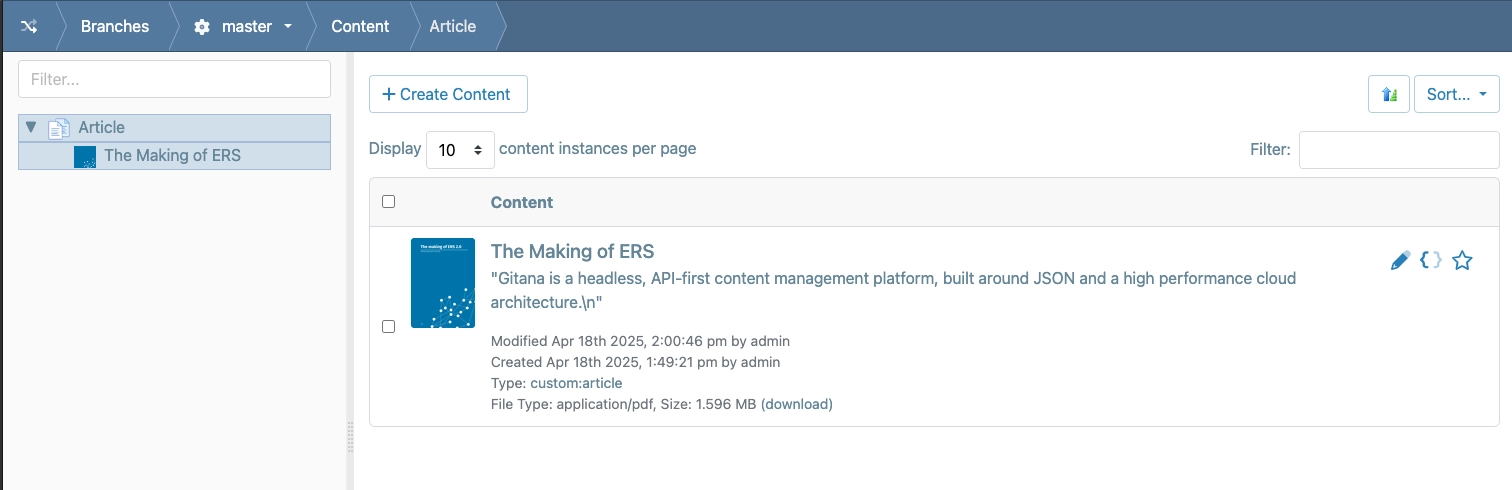Click the sort direction icon button
Screen dimensions: 1512x490
[1388, 94]
